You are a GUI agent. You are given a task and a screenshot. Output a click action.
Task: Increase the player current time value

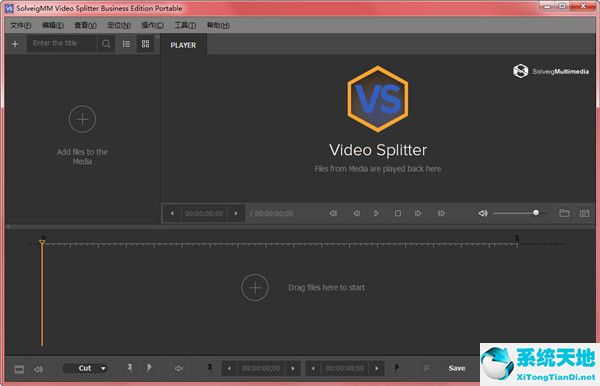[x=236, y=213]
